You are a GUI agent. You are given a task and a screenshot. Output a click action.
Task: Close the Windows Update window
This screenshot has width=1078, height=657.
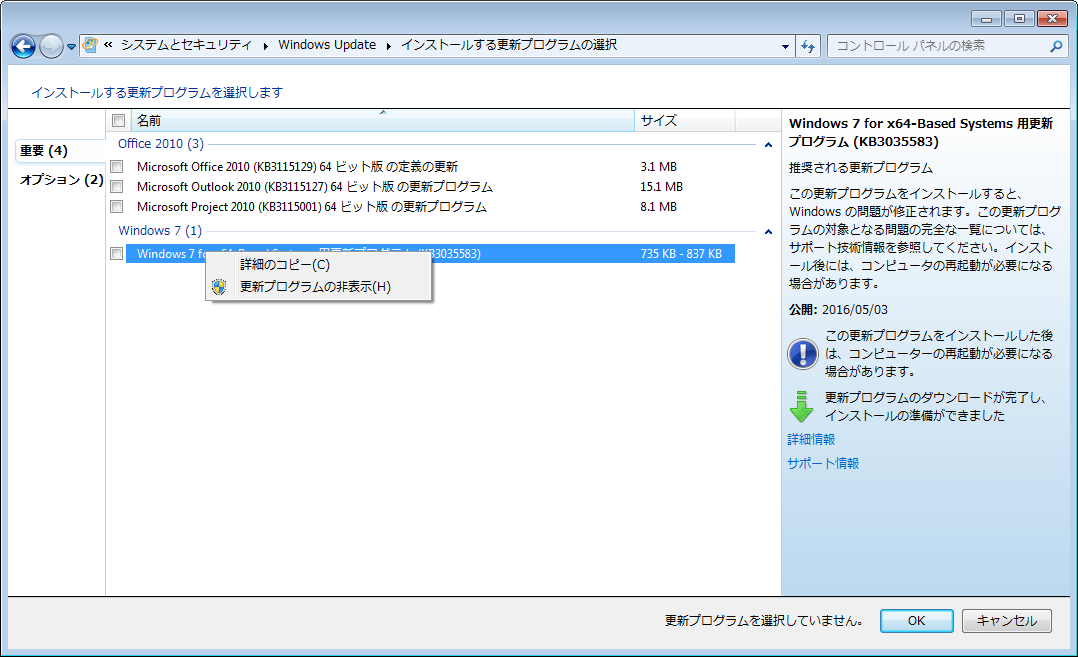click(1052, 19)
